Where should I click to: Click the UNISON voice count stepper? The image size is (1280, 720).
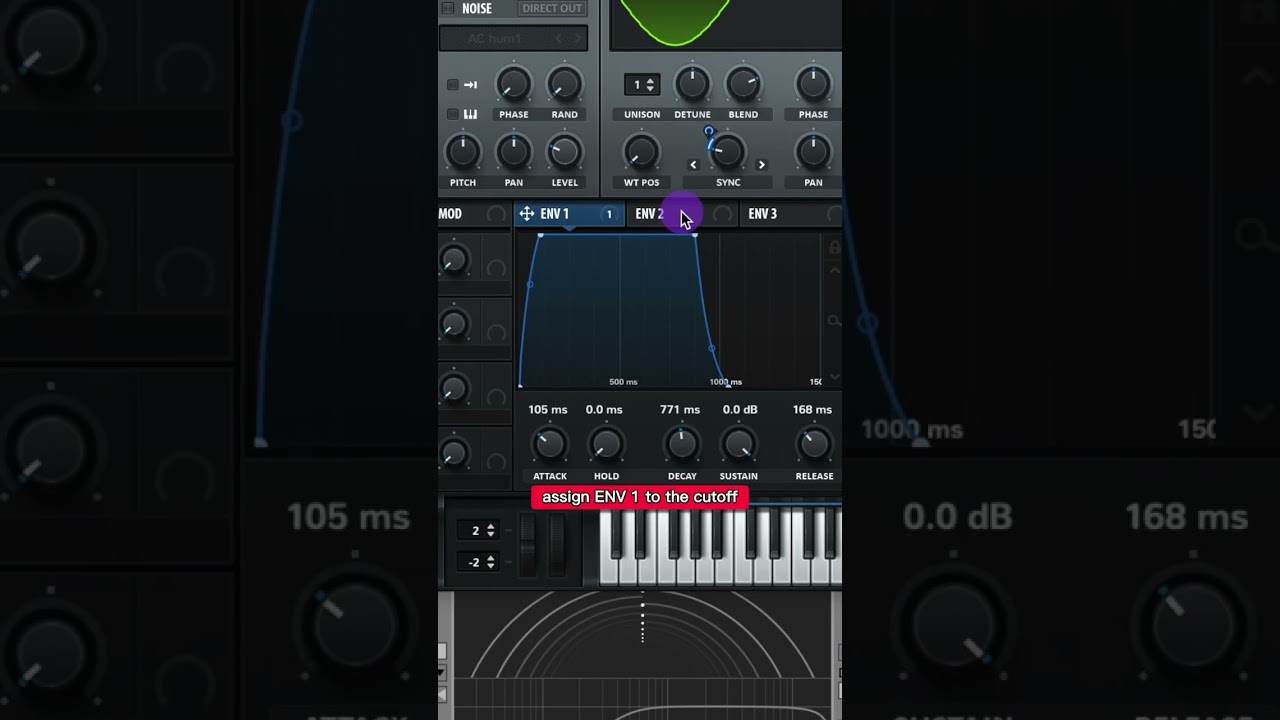(641, 85)
